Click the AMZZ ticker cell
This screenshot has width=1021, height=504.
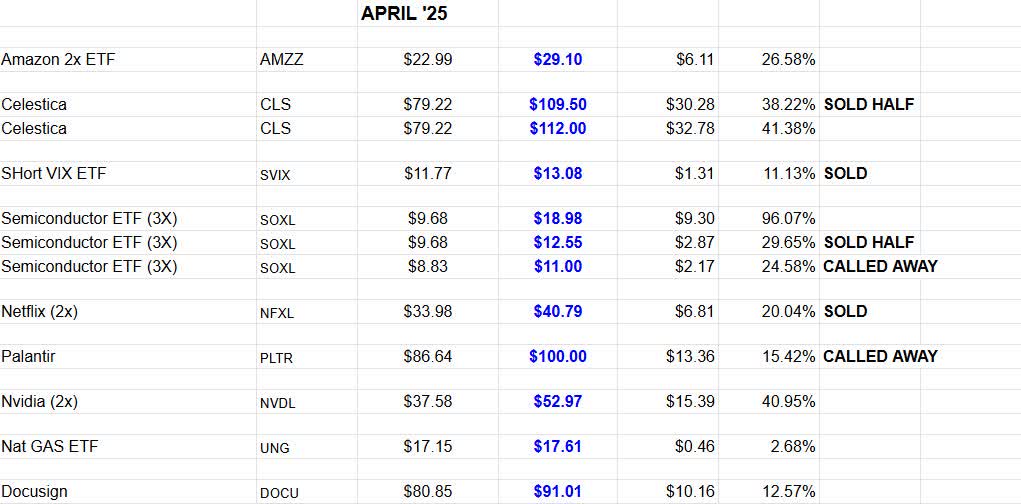tap(281, 59)
